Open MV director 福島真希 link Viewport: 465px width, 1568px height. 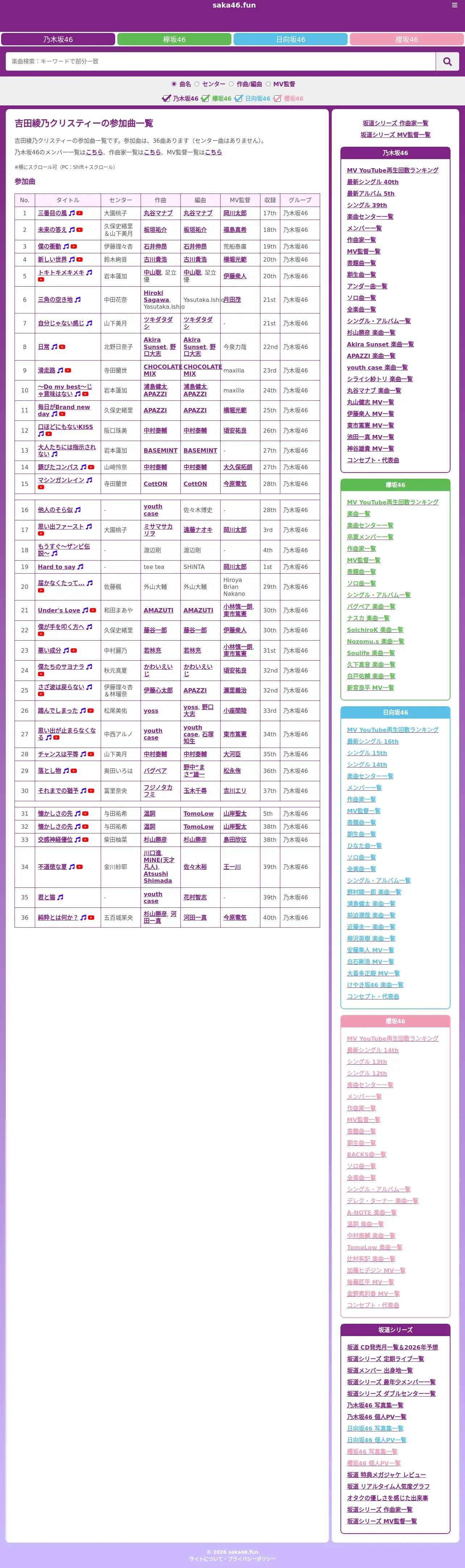click(x=235, y=230)
